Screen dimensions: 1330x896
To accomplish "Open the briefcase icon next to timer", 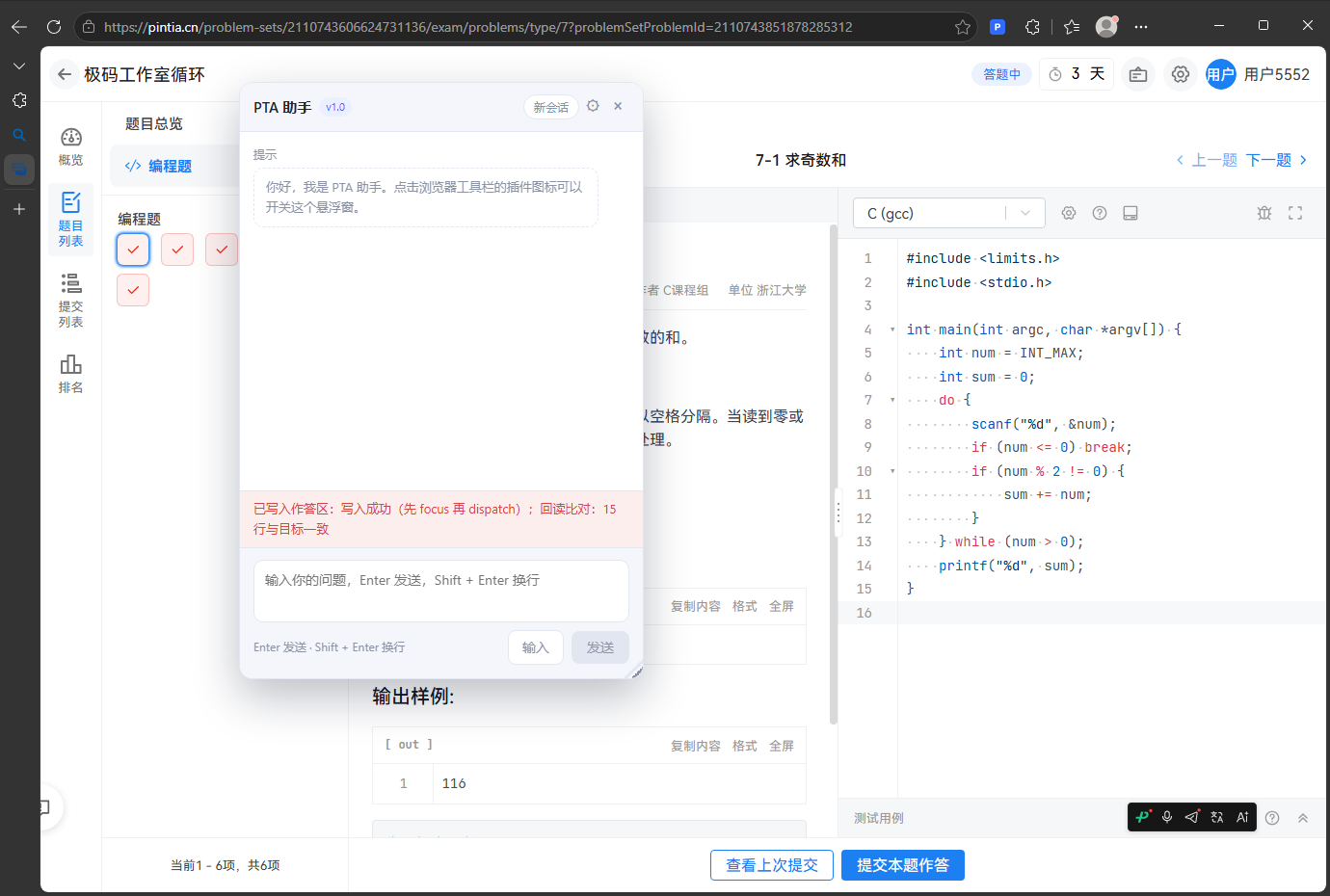I will [x=1138, y=74].
